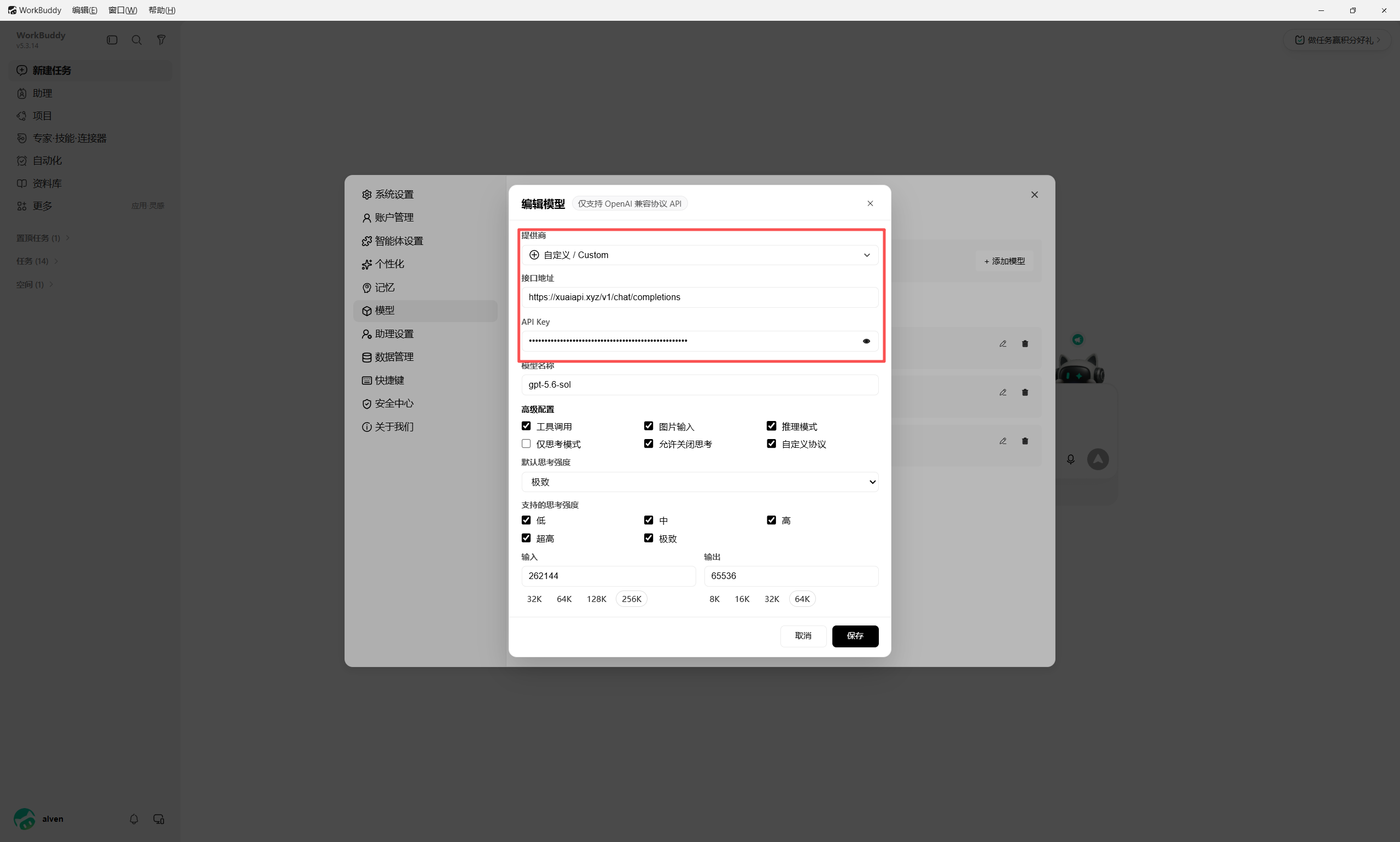Click the device icon beside bell

point(159,818)
